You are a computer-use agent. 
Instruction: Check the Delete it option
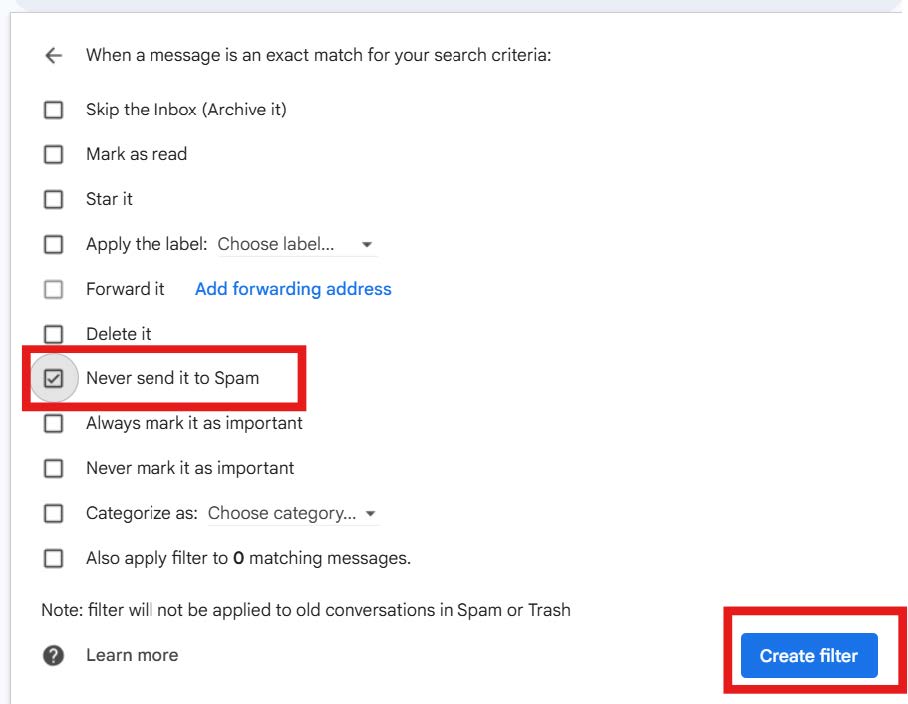point(53,333)
